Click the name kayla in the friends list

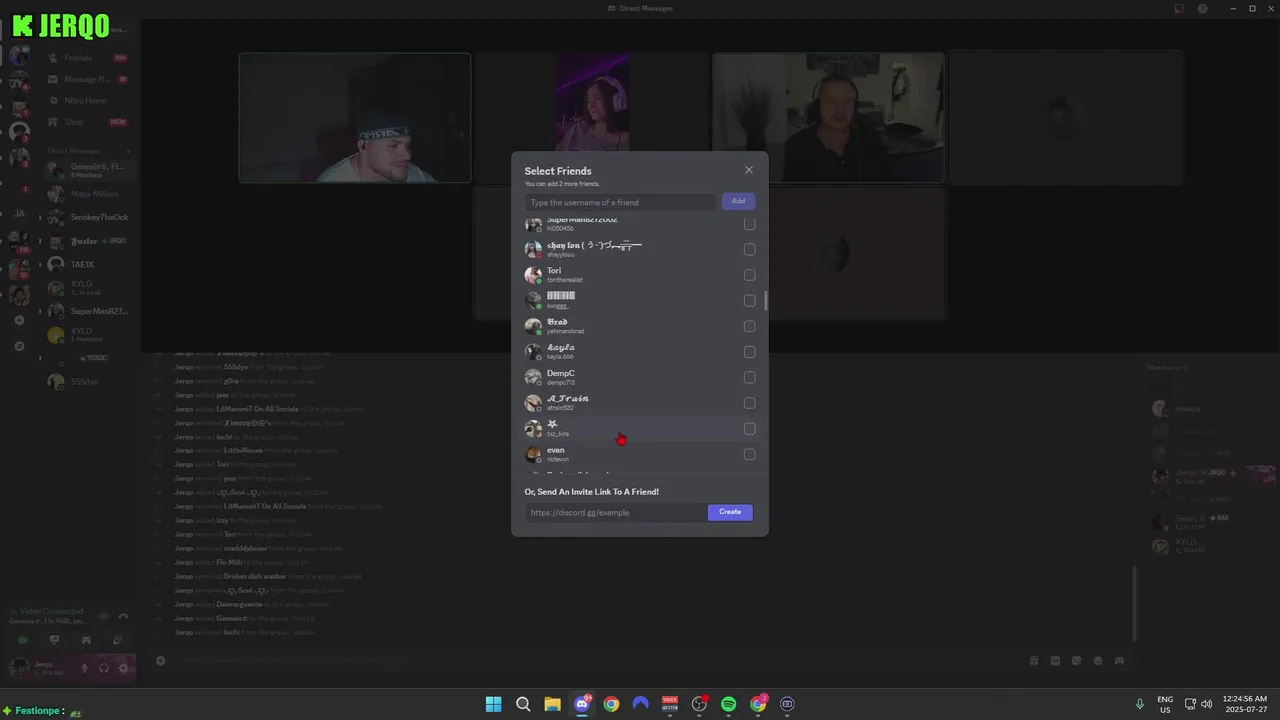(x=561, y=347)
